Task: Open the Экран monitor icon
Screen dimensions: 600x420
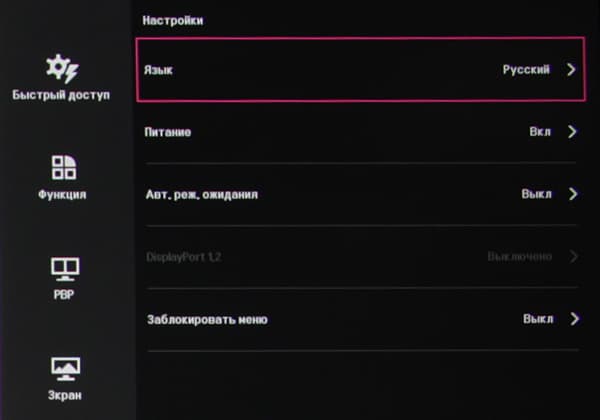Action: coord(64,369)
